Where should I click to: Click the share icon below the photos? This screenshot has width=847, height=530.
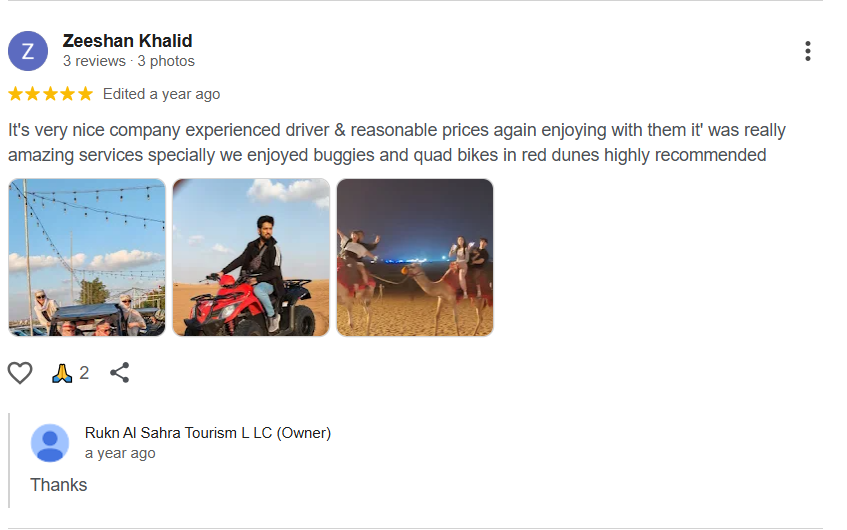[x=120, y=373]
